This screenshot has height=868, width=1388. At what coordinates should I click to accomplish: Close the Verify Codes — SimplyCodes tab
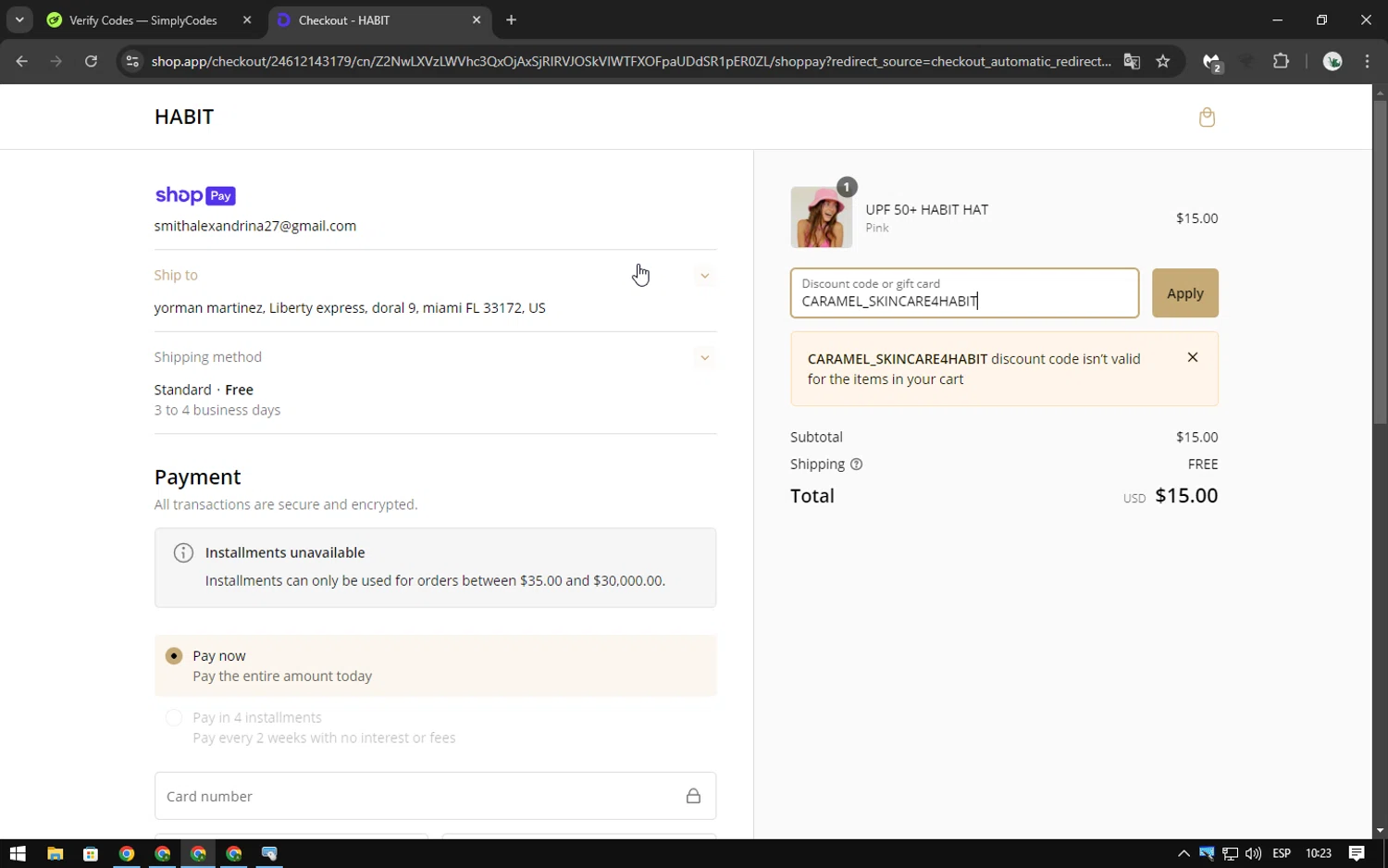coord(247,20)
